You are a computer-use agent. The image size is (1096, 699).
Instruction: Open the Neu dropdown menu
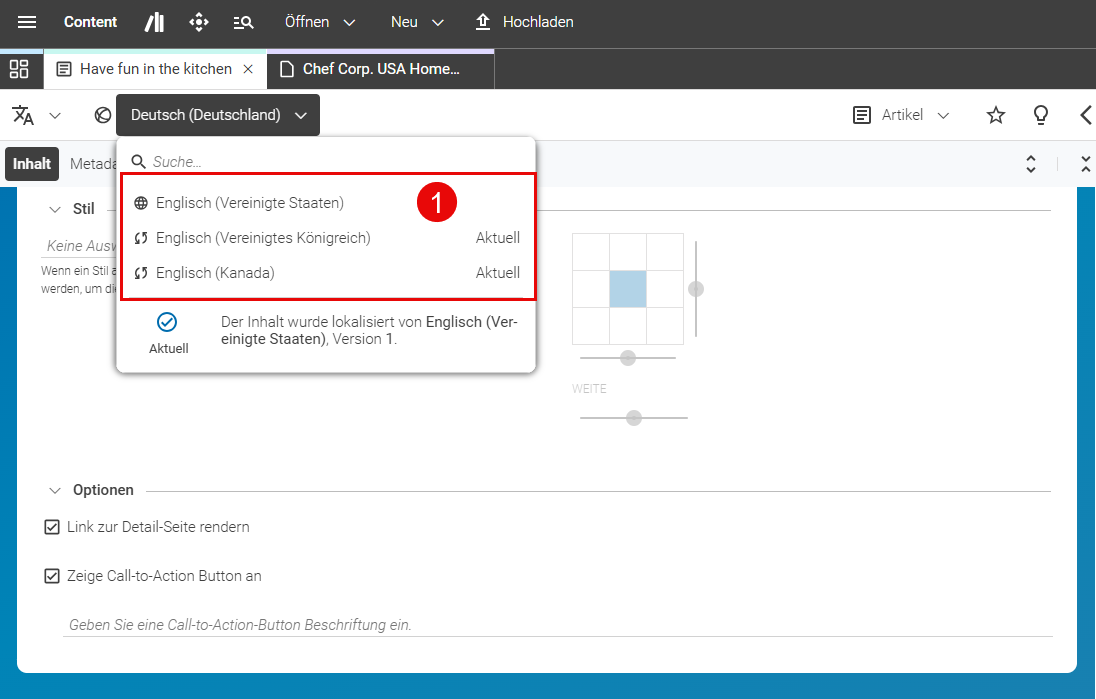click(x=417, y=22)
